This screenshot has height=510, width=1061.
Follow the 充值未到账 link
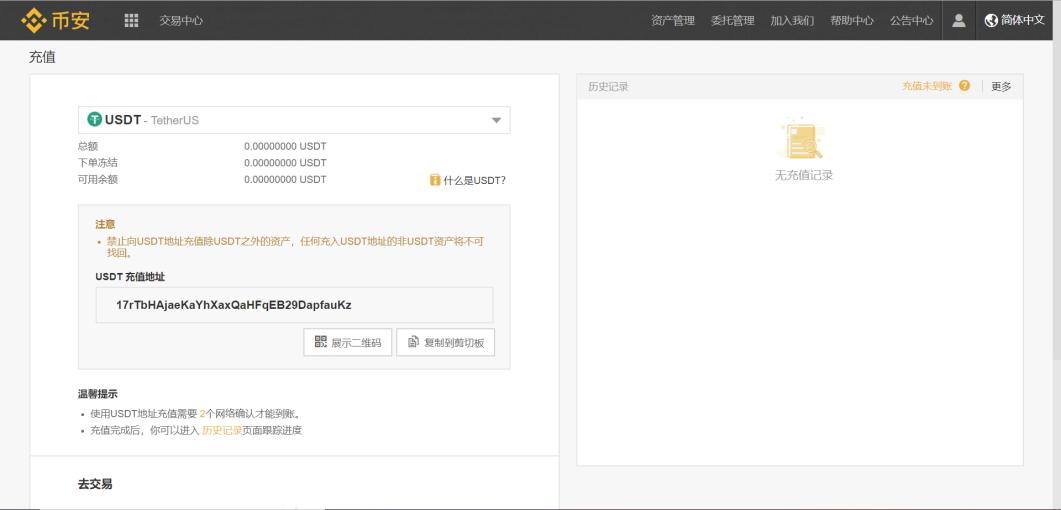[x=926, y=86]
